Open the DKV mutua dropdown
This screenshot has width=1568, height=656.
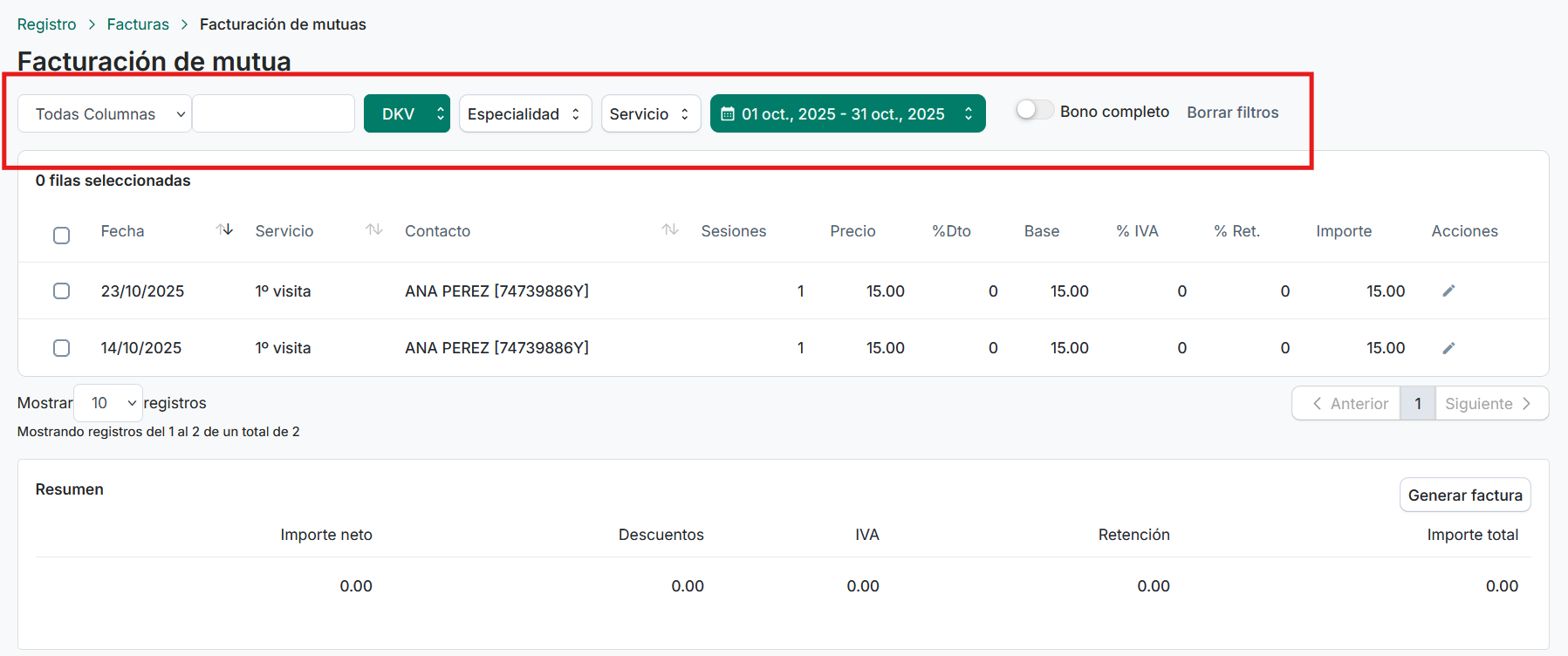coord(407,114)
